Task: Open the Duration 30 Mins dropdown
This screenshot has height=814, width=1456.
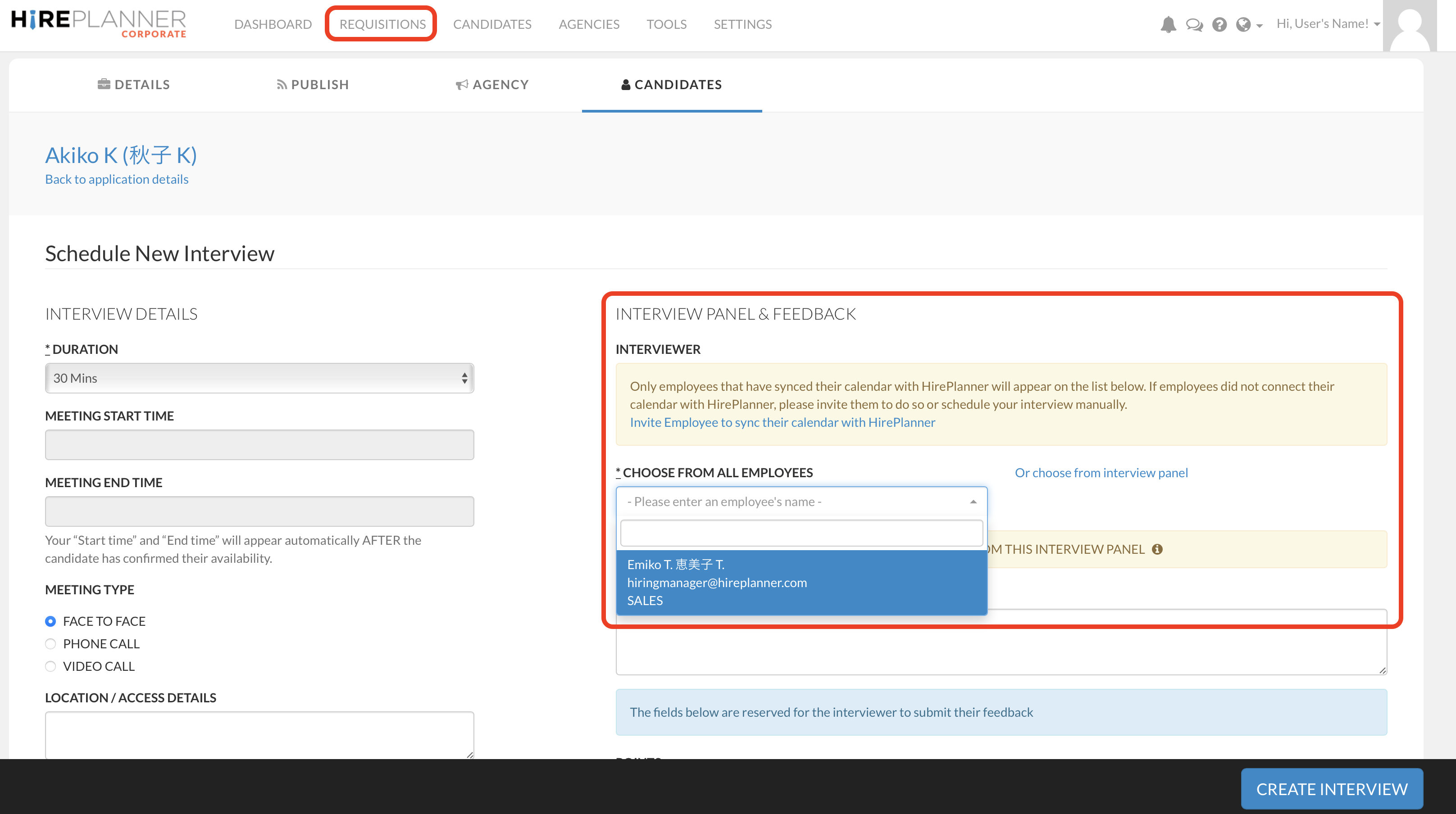Action: pos(259,378)
